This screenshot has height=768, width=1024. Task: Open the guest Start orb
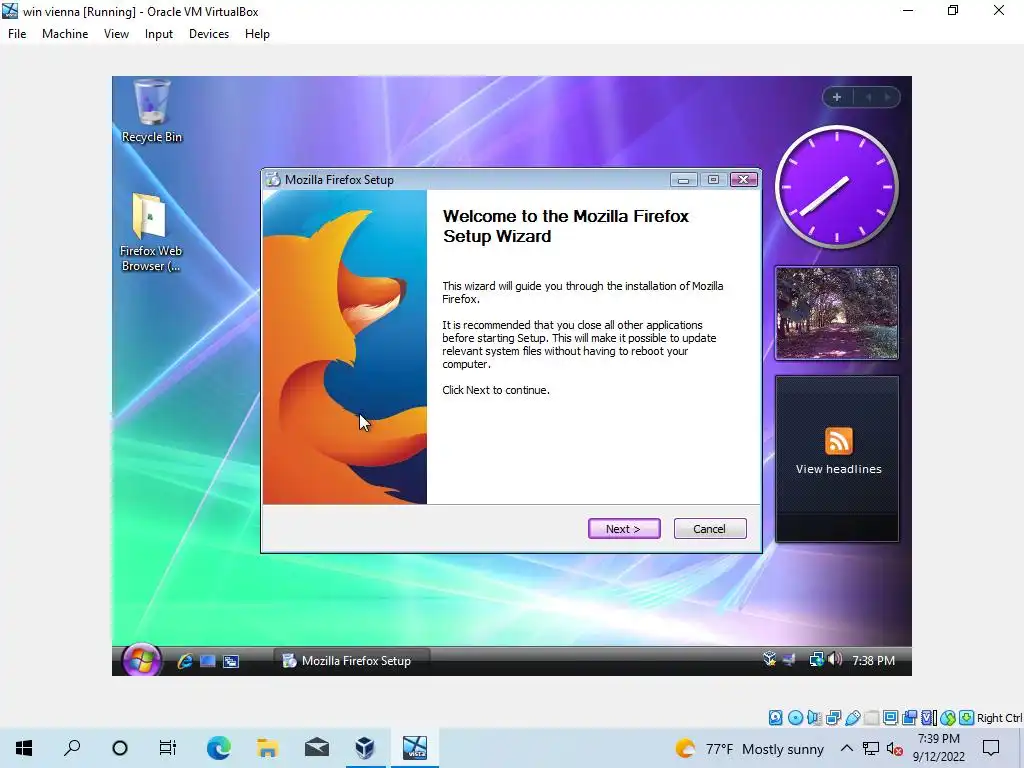pos(141,660)
